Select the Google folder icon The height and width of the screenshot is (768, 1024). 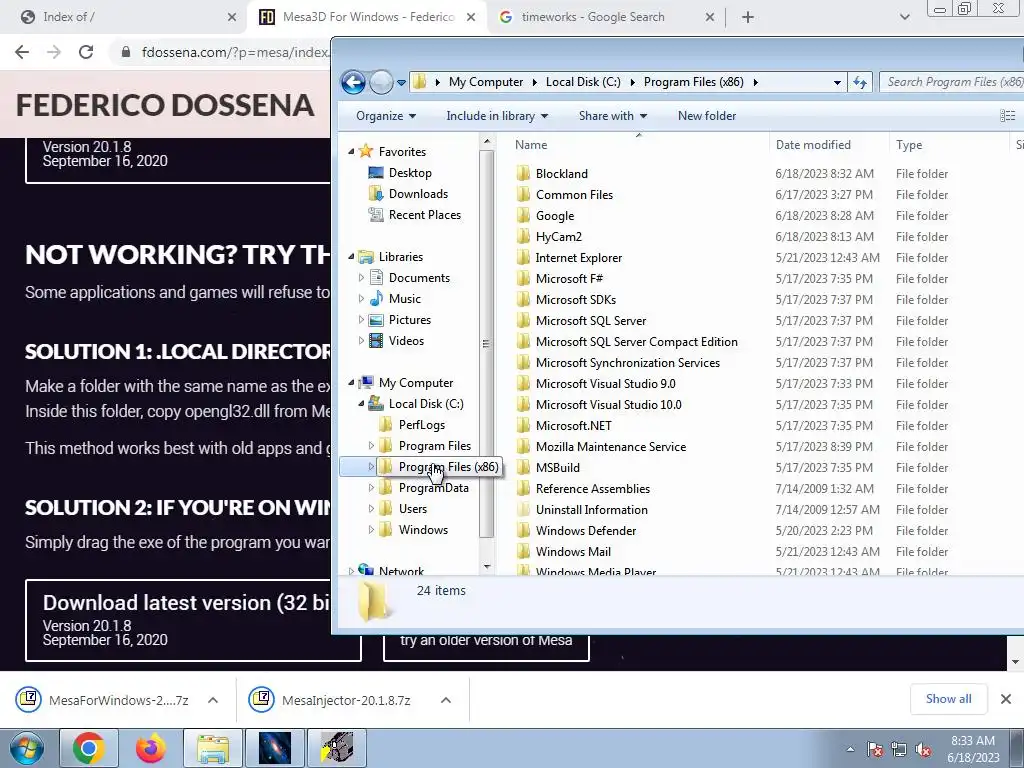point(523,216)
